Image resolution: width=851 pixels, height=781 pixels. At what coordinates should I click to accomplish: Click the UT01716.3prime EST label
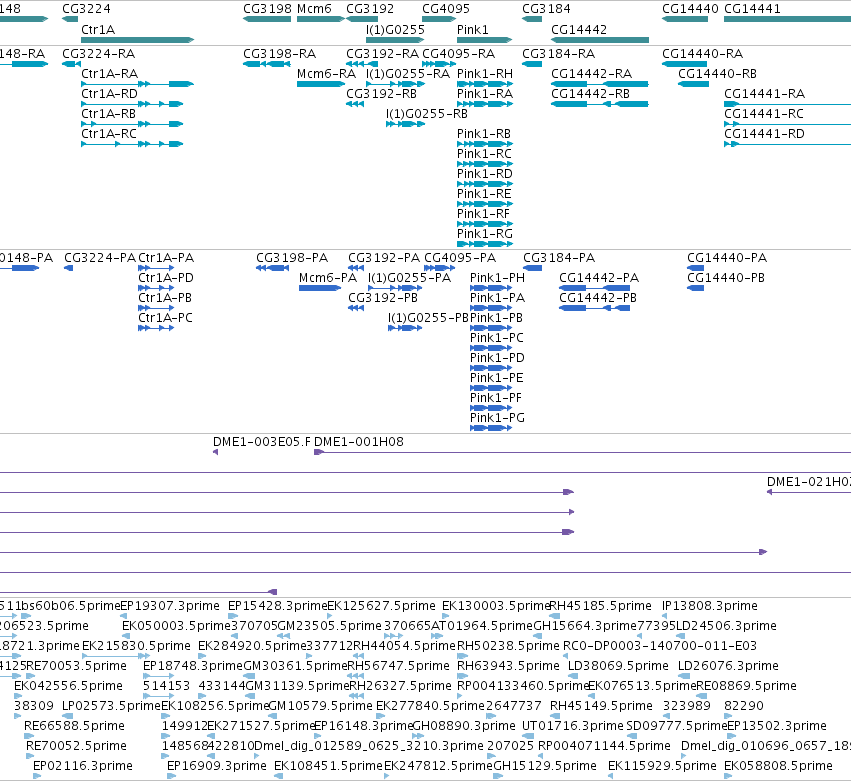(x=573, y=726)
